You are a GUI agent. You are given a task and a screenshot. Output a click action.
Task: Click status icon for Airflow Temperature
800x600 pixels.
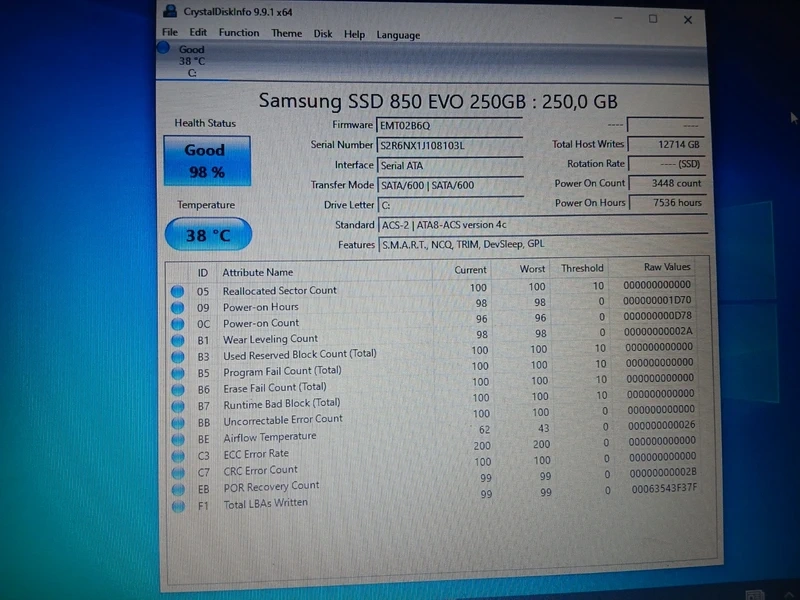tap(178, 439)
